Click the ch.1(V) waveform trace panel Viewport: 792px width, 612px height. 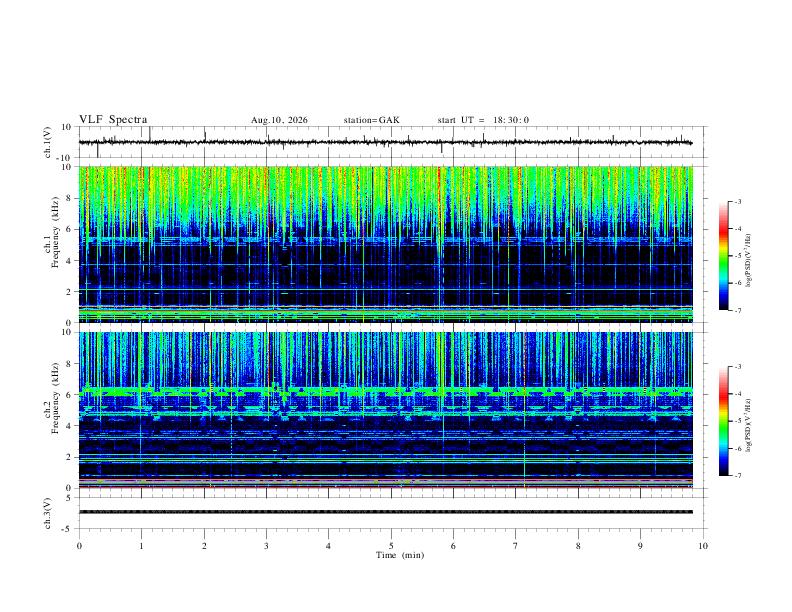tap(393, 142)
